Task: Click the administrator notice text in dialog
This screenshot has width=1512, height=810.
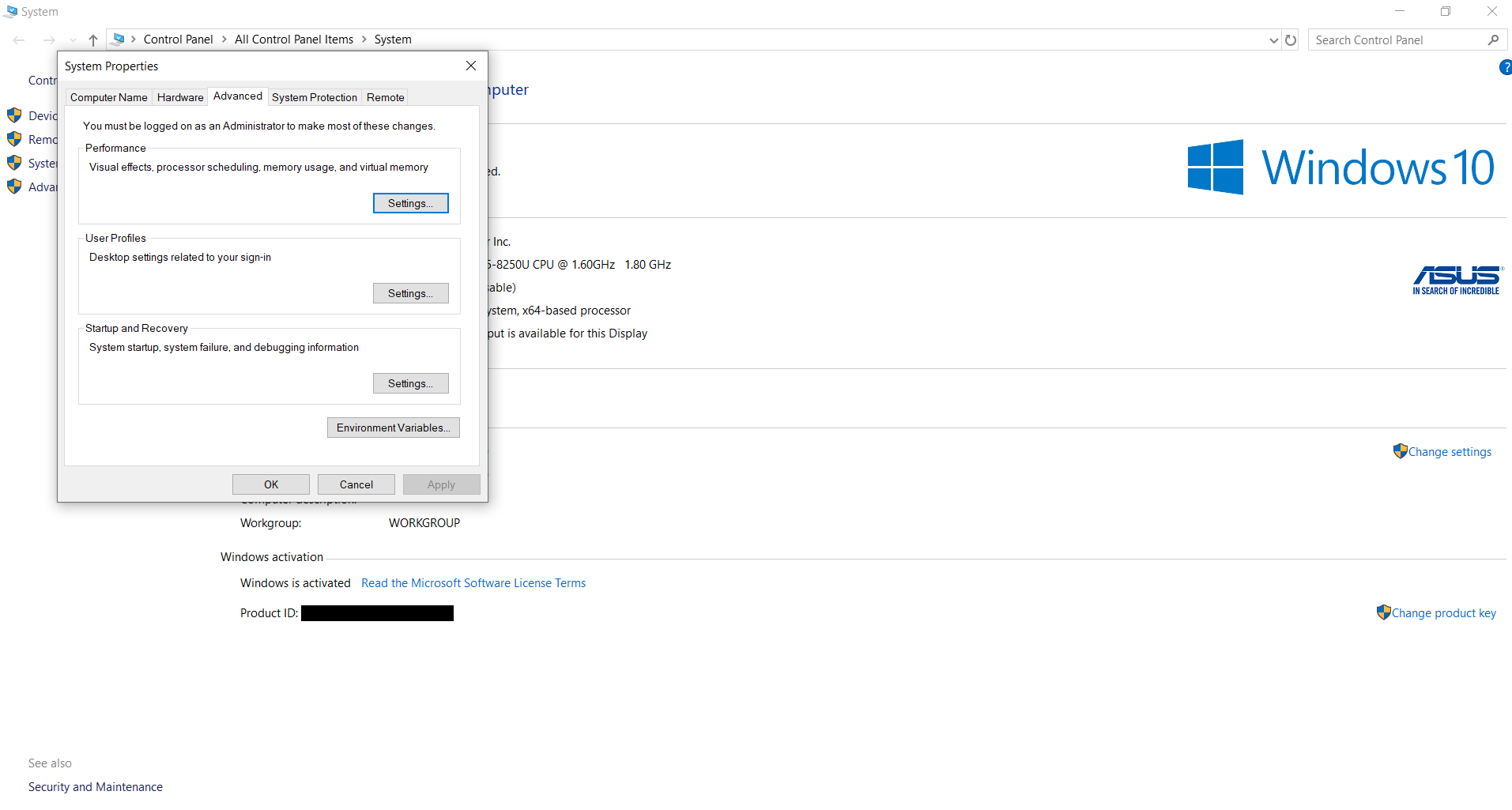Action: coord(259,126)
